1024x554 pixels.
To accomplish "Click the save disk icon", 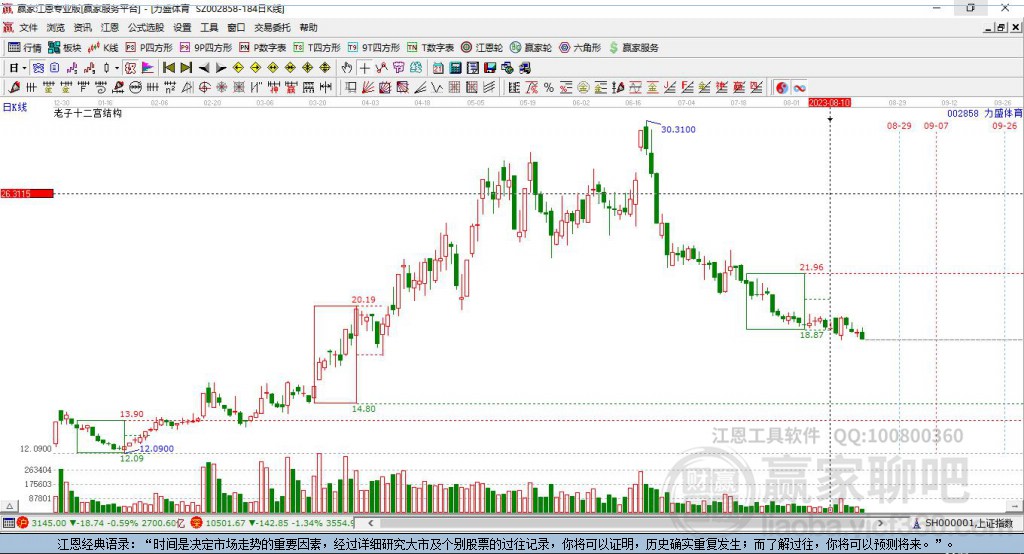I will pos(490,68).
